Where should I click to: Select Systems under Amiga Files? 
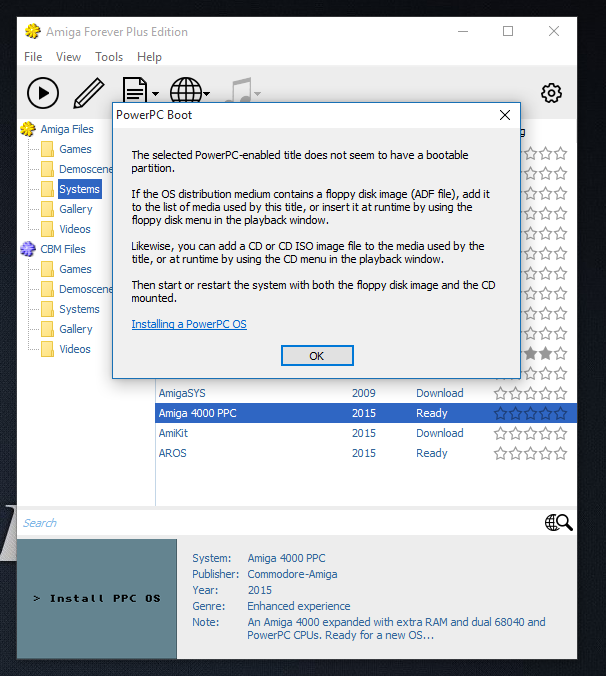pos(79,189)
